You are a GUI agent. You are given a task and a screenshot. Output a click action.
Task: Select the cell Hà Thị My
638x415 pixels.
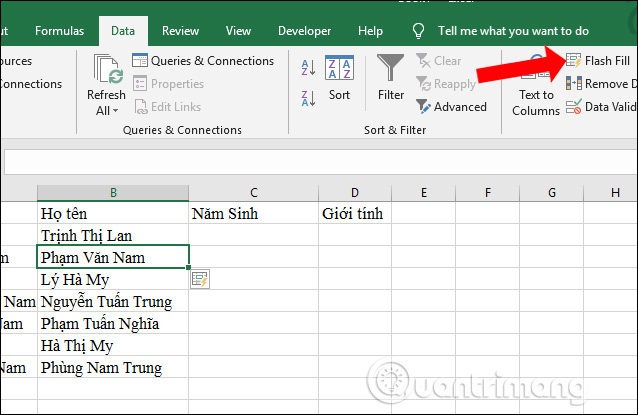[x=113, y=345]
